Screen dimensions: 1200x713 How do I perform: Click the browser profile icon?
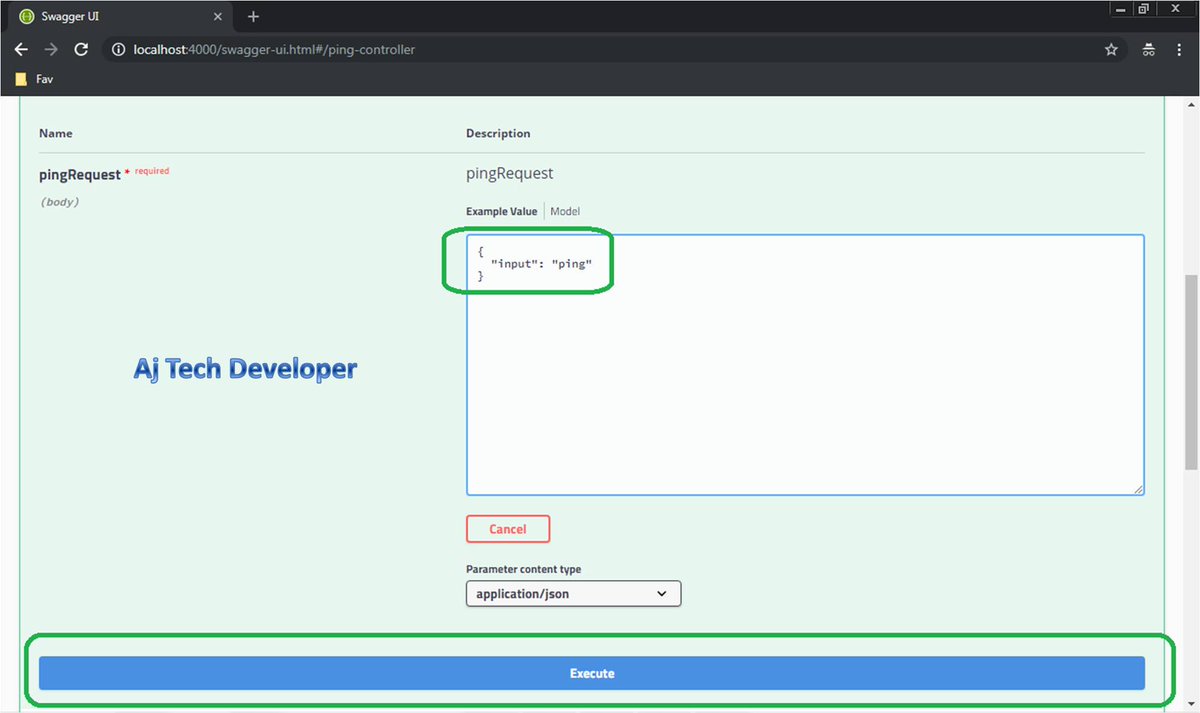point(1147,48)
